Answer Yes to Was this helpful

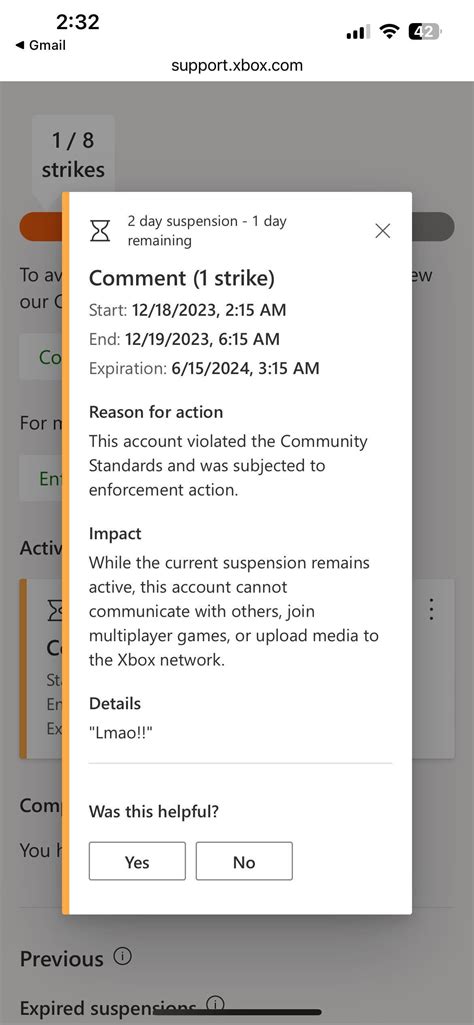click(137, 862)
